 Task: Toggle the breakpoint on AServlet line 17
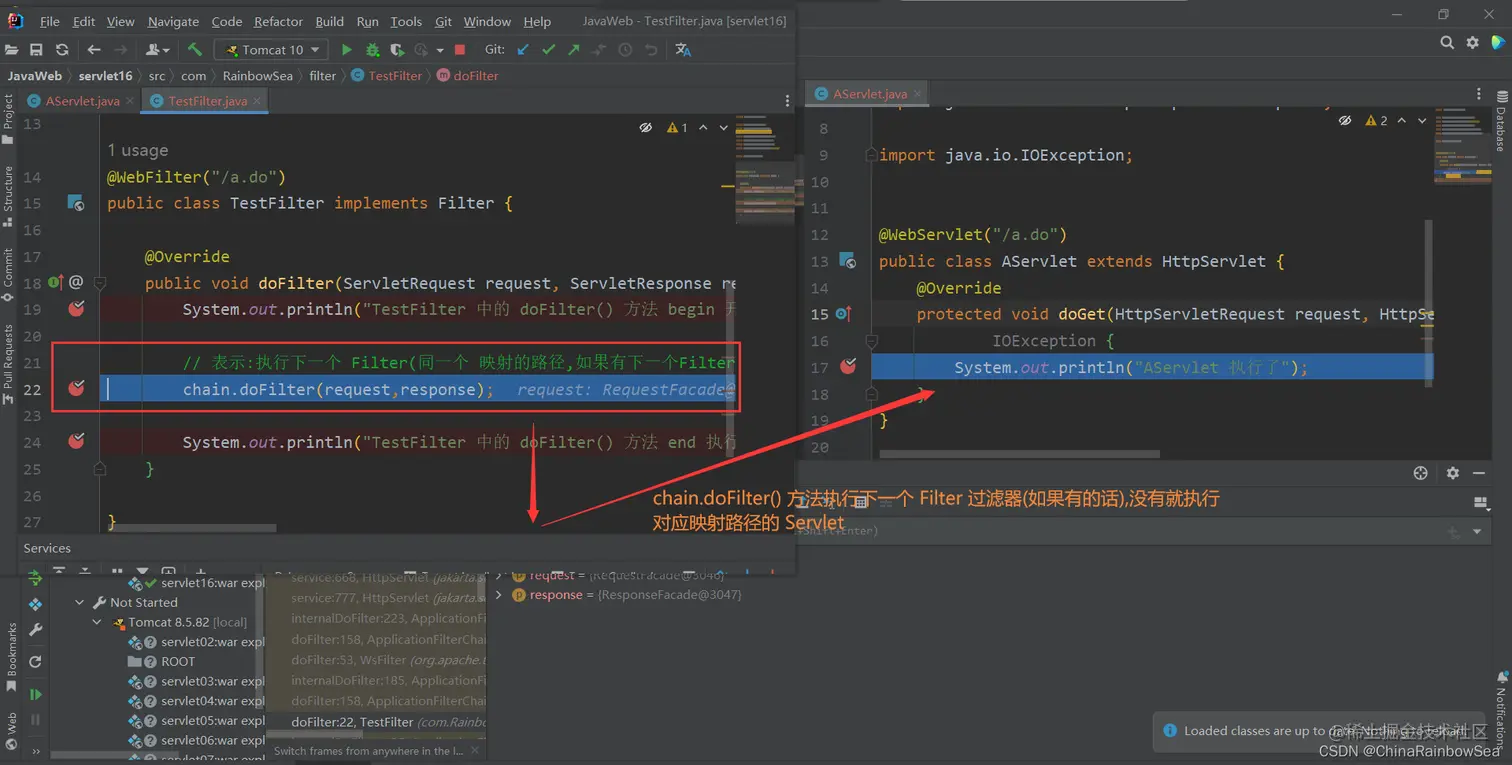coord(848,367)
